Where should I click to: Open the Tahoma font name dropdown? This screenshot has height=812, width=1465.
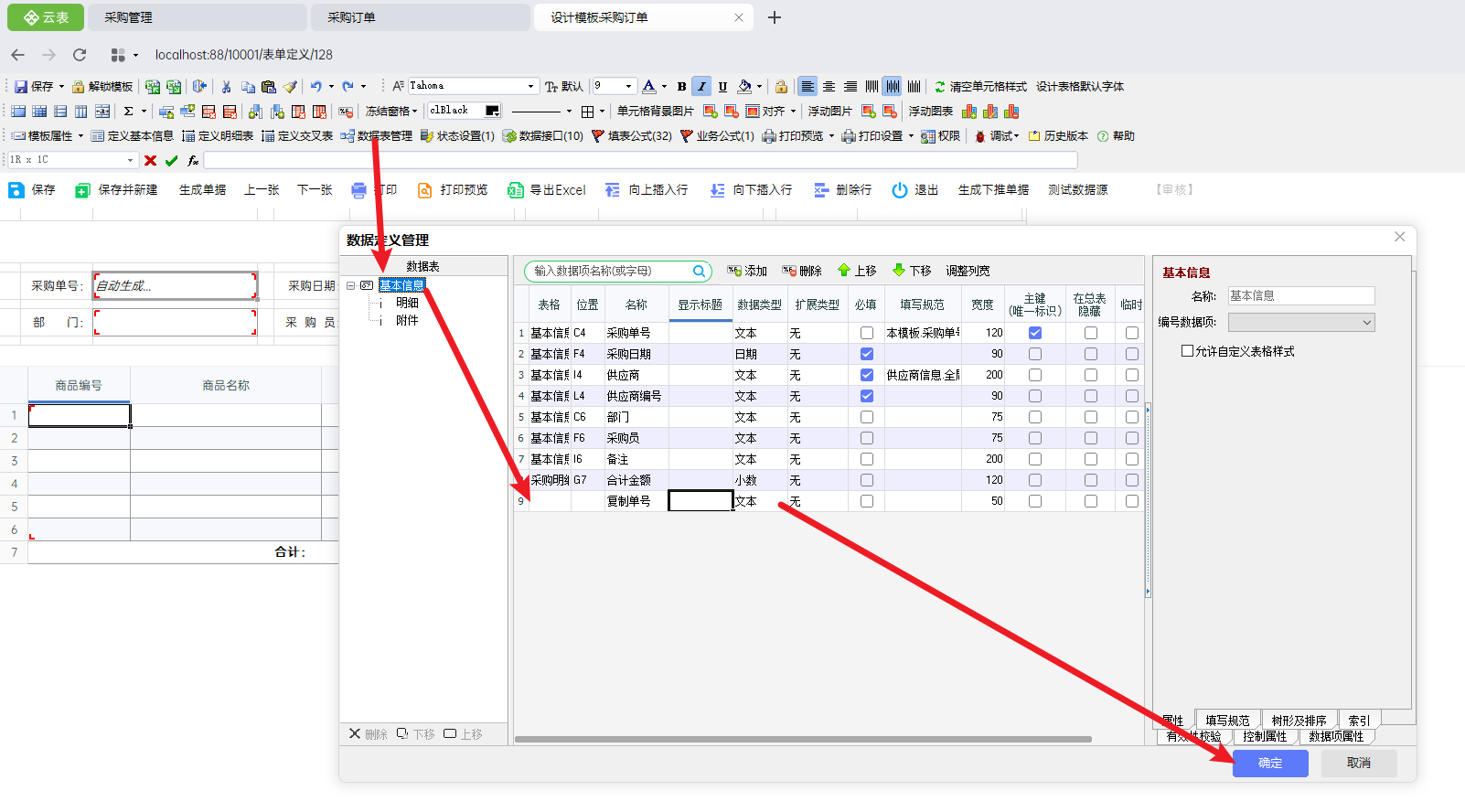(530, 86)
